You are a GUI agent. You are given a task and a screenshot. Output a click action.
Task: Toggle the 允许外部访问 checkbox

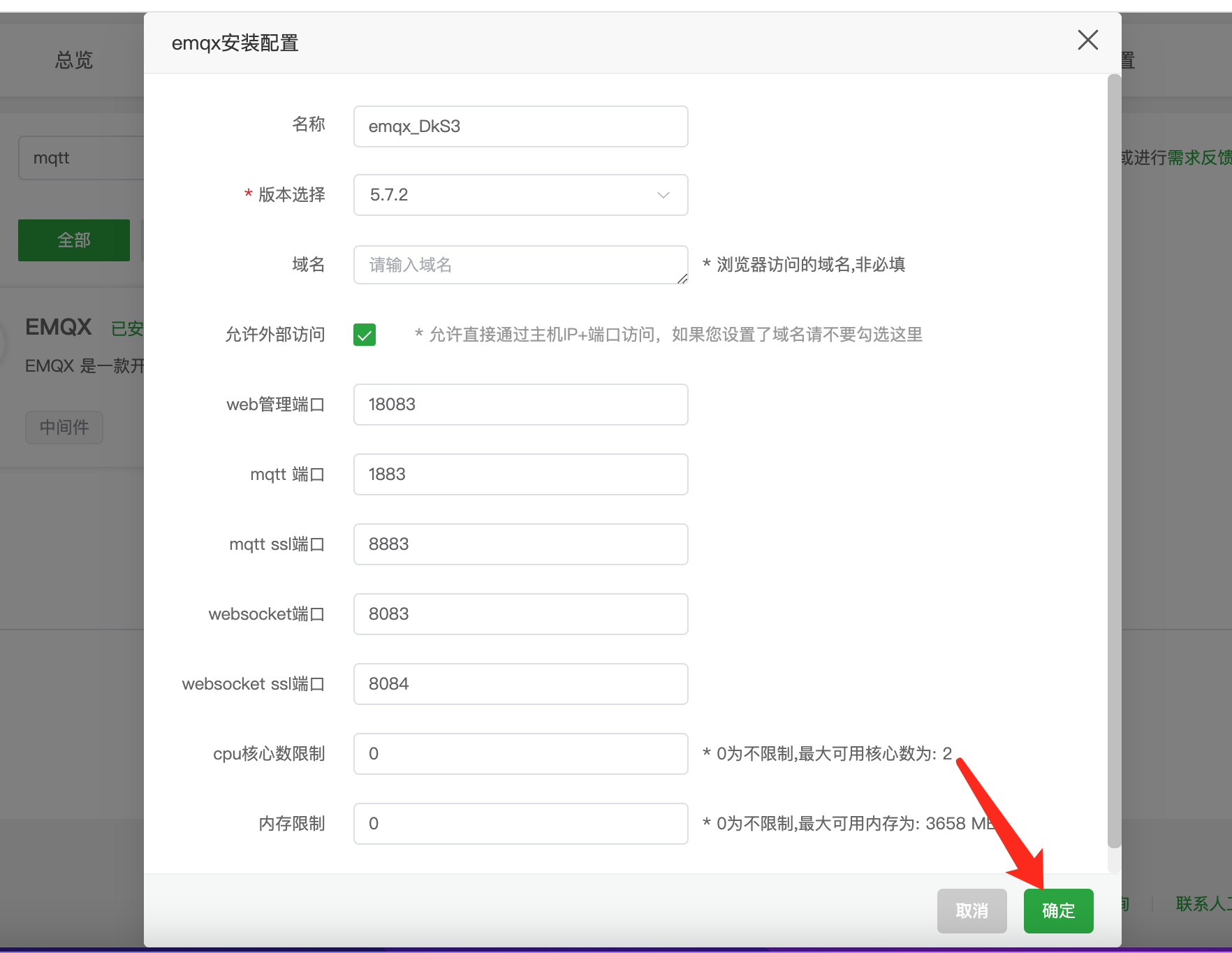[x=364, y=335]
